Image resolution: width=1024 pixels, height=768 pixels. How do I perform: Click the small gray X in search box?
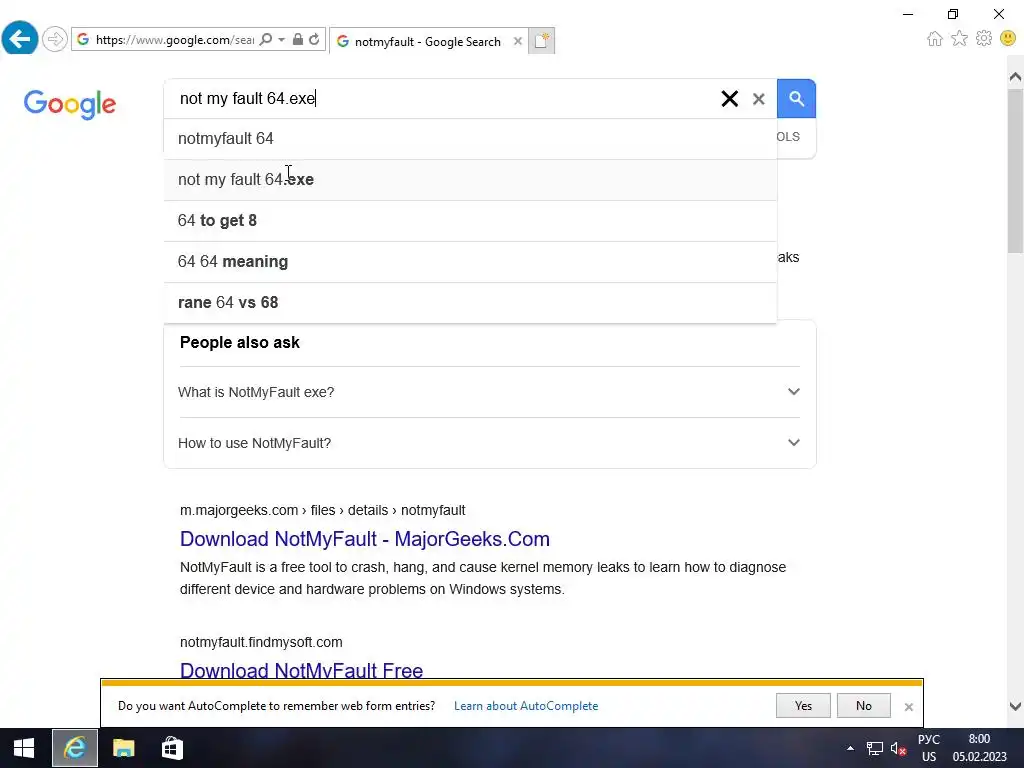[x=758, y=99]
